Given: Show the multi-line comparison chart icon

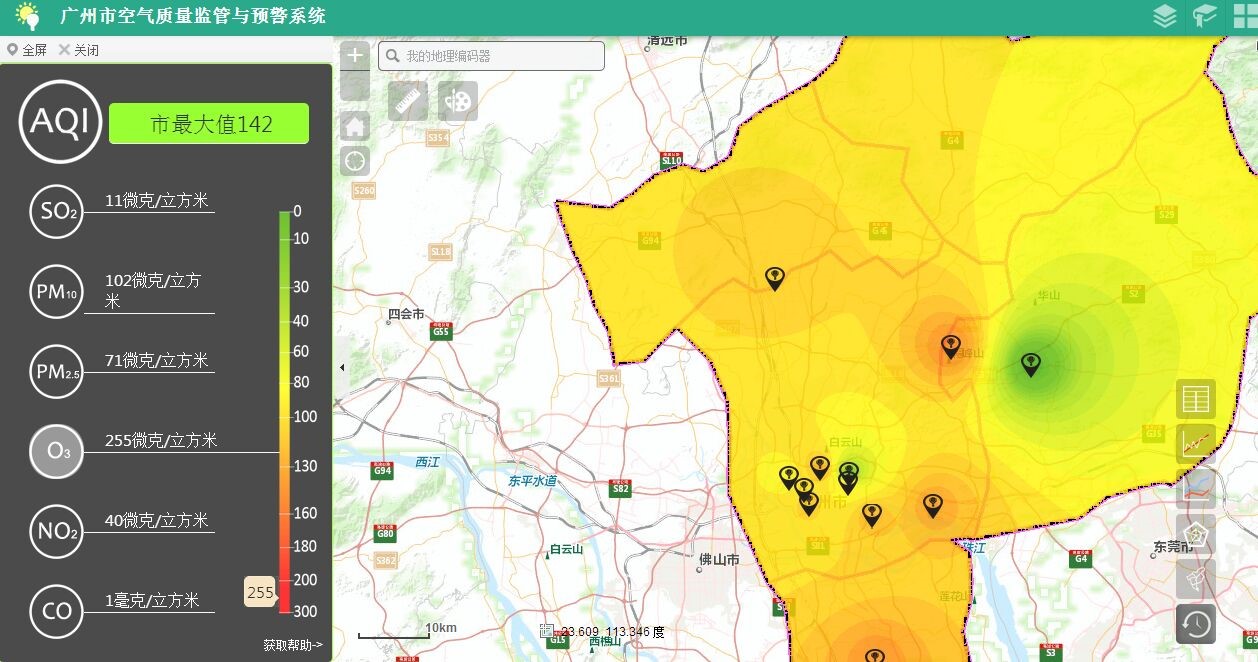Looking at the screenshot, I should click(x=1196, y=489).
